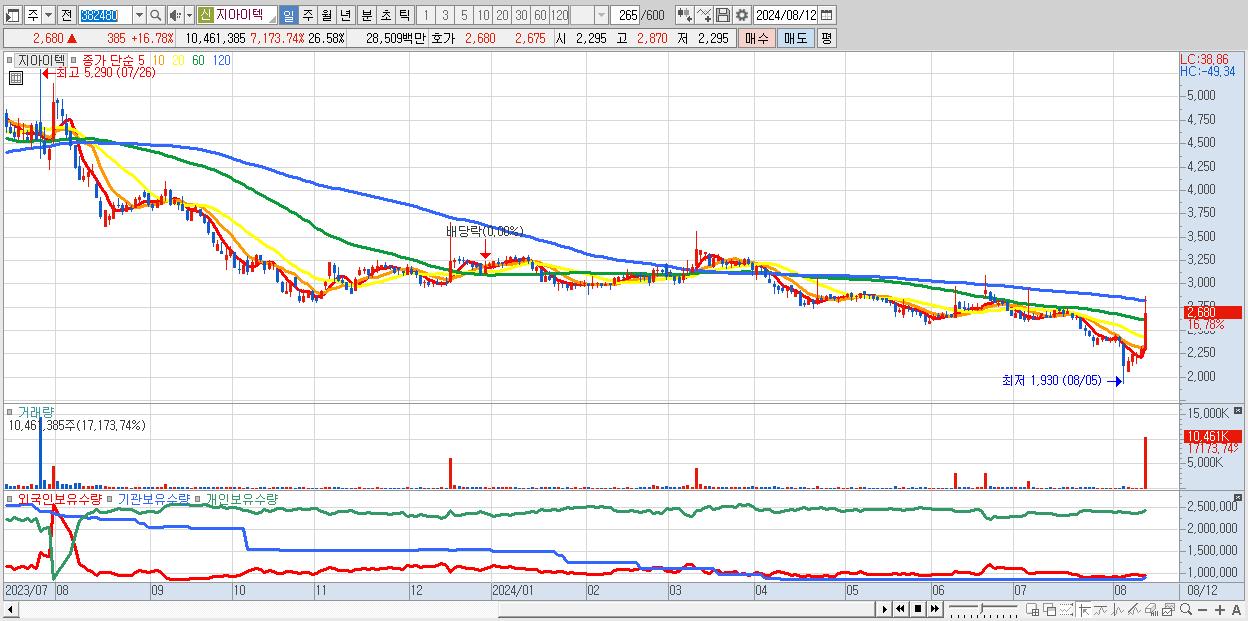Expand the speaker options dropdown arrow

tap(188, 15)
